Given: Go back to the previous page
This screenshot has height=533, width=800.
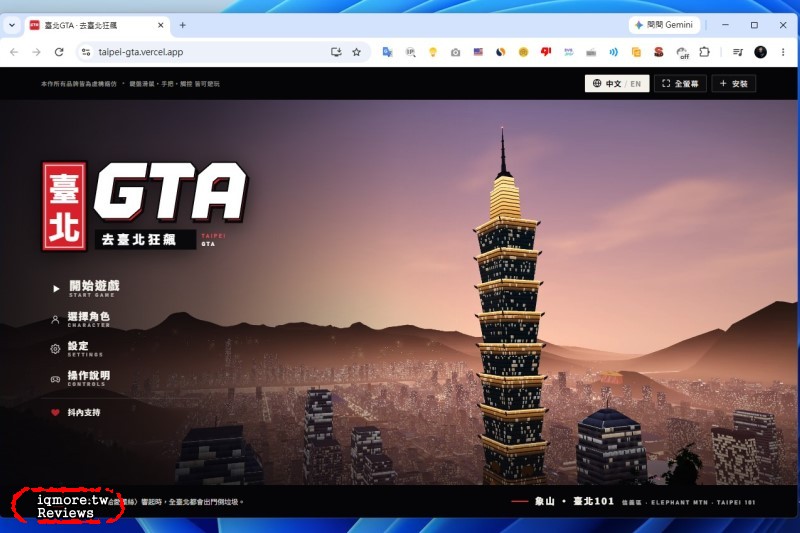Looking at the screenshot, I should click(x=14, y=52).
